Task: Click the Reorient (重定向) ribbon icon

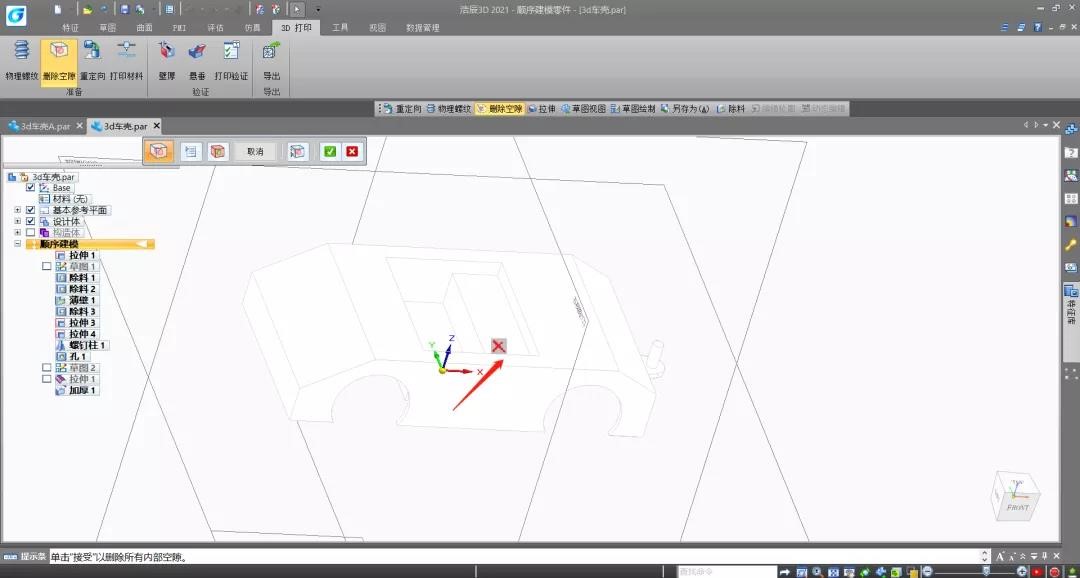Action: tap(92, 52)
